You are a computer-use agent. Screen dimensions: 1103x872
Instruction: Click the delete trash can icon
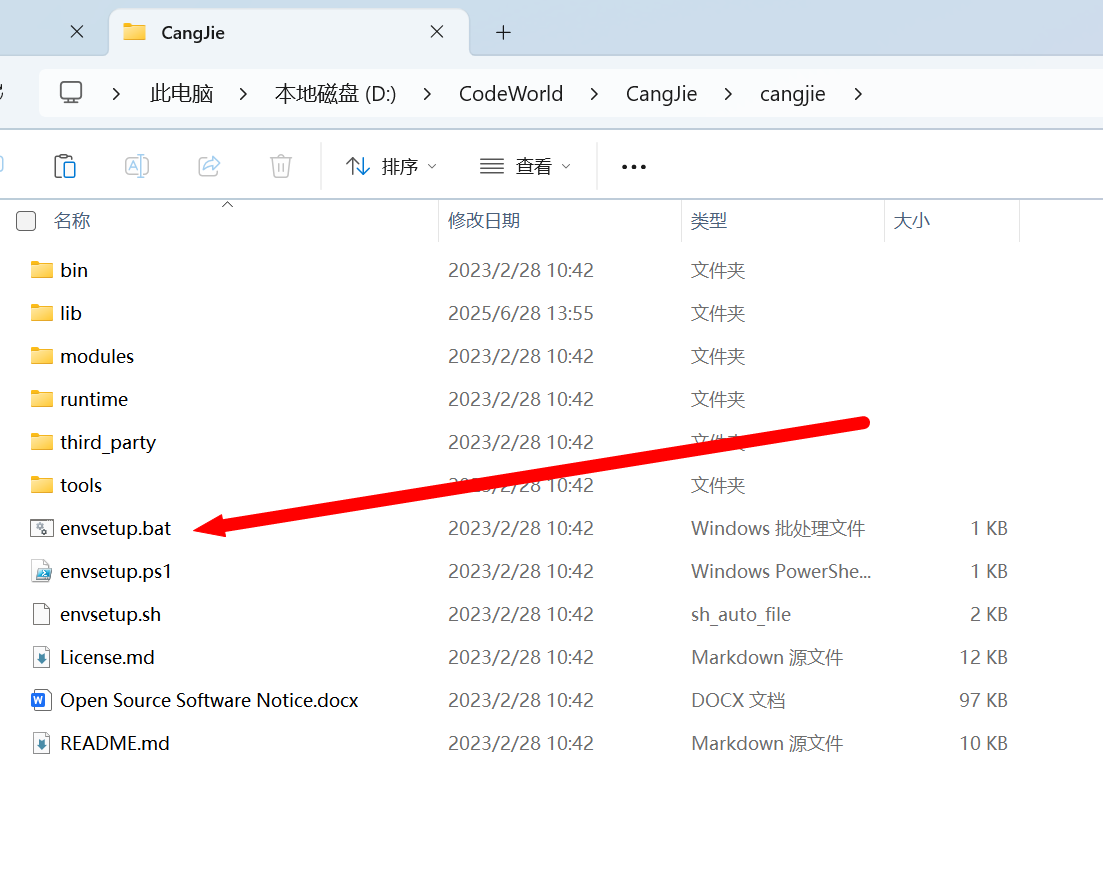[281, 166]
